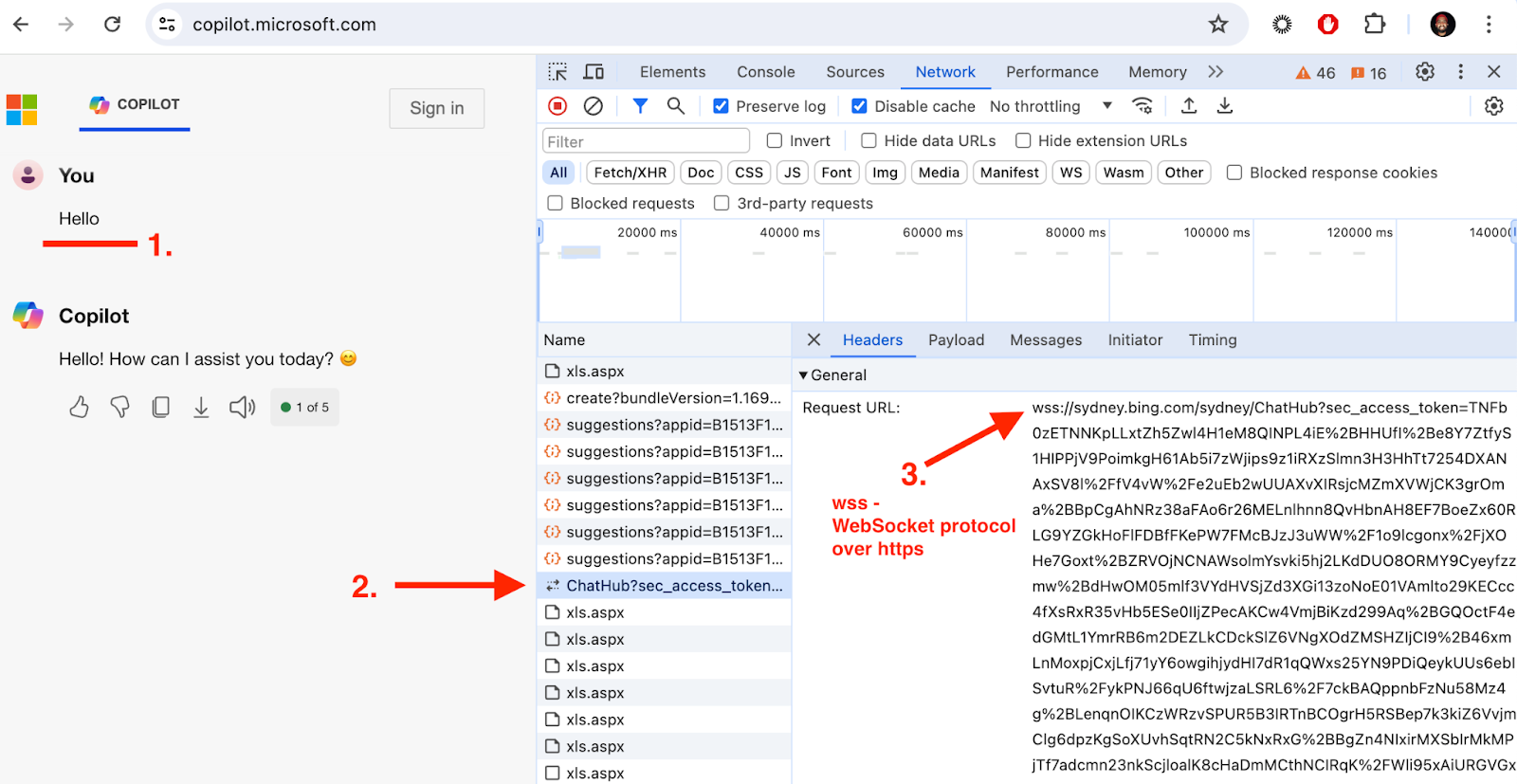The image size is (1517, 784).
Task: Switch to the Console tab
Action: [766, 72]
